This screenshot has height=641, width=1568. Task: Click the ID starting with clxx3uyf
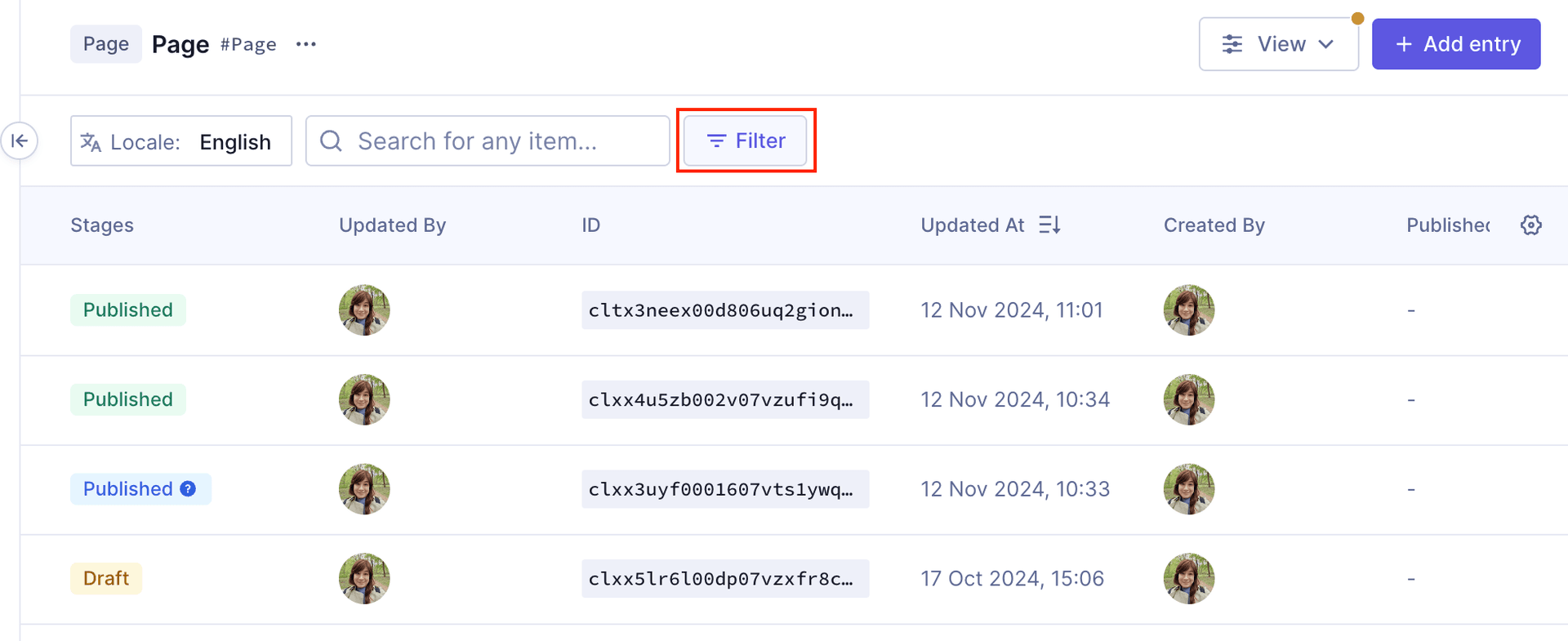pyautogui.click(x=725, y=489)
